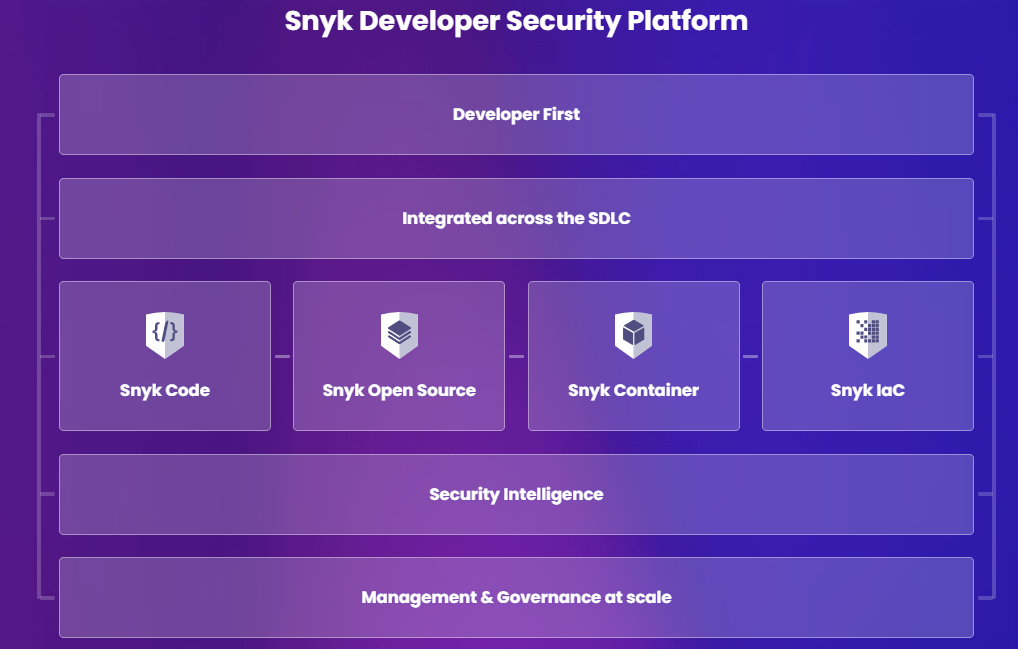Click the Snyk Container cube icon
Screen dimensions: 1018x649
point(634,335)
